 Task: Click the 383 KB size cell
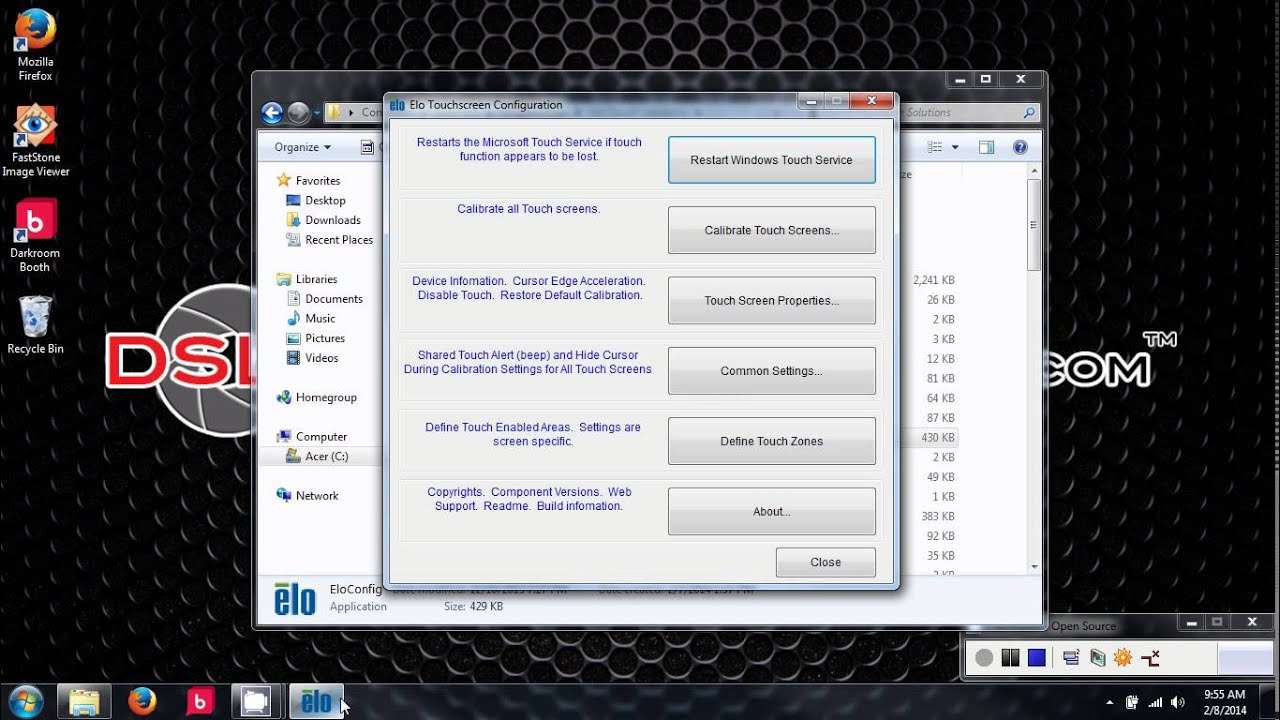point(937,516)
